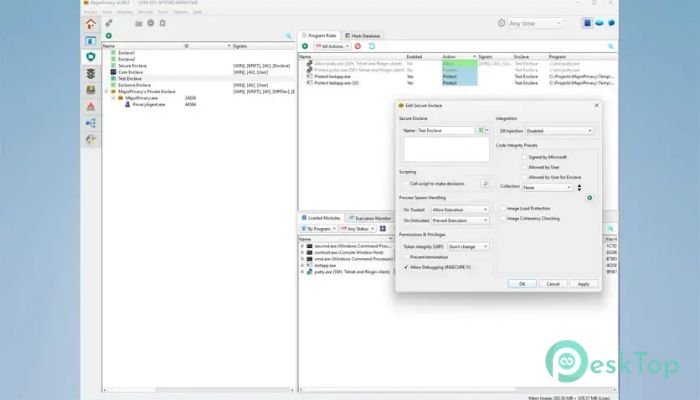The height and width of the screenshot is (400, 700).
Task: Switch to the Program Rules tab
Action: click(x=319, y=36)
